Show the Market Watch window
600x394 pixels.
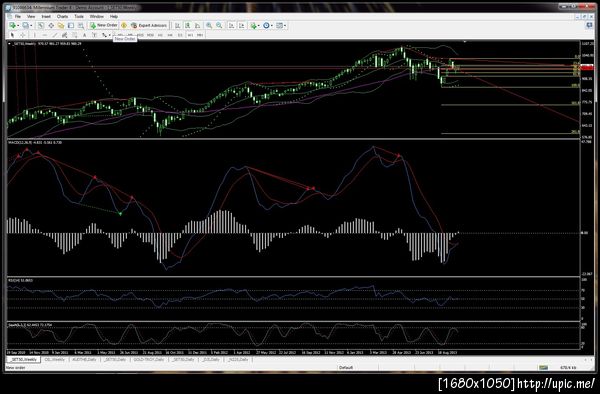coord(41,25)
